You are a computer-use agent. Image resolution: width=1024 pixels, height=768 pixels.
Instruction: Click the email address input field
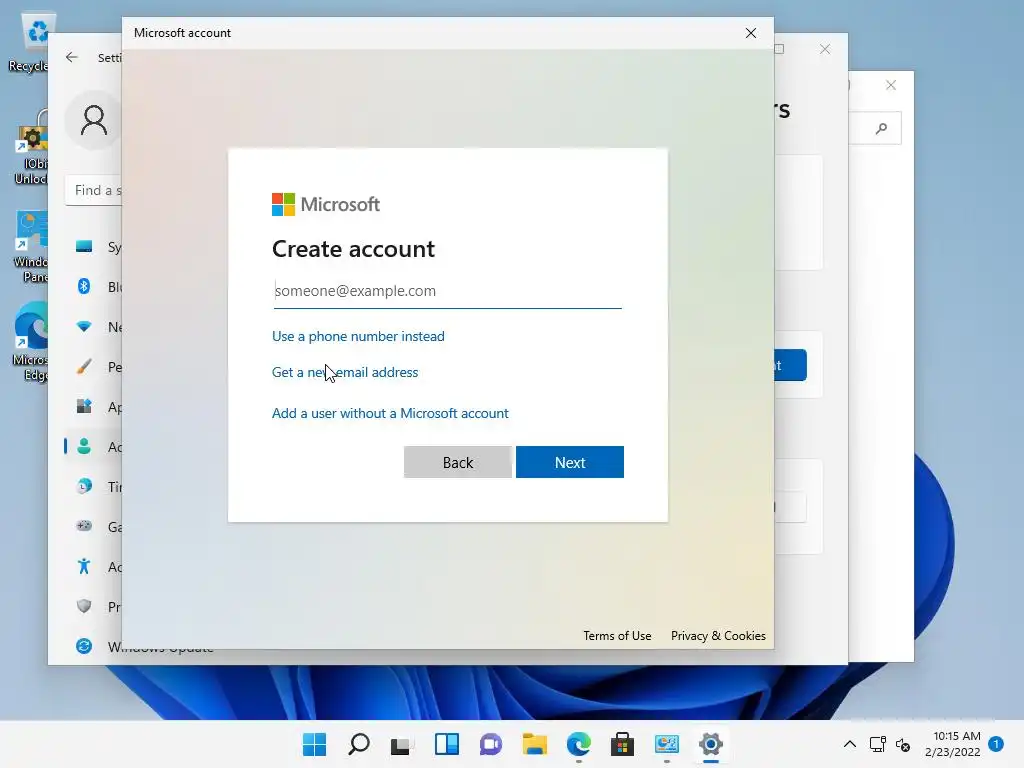[x=447, y=291]
